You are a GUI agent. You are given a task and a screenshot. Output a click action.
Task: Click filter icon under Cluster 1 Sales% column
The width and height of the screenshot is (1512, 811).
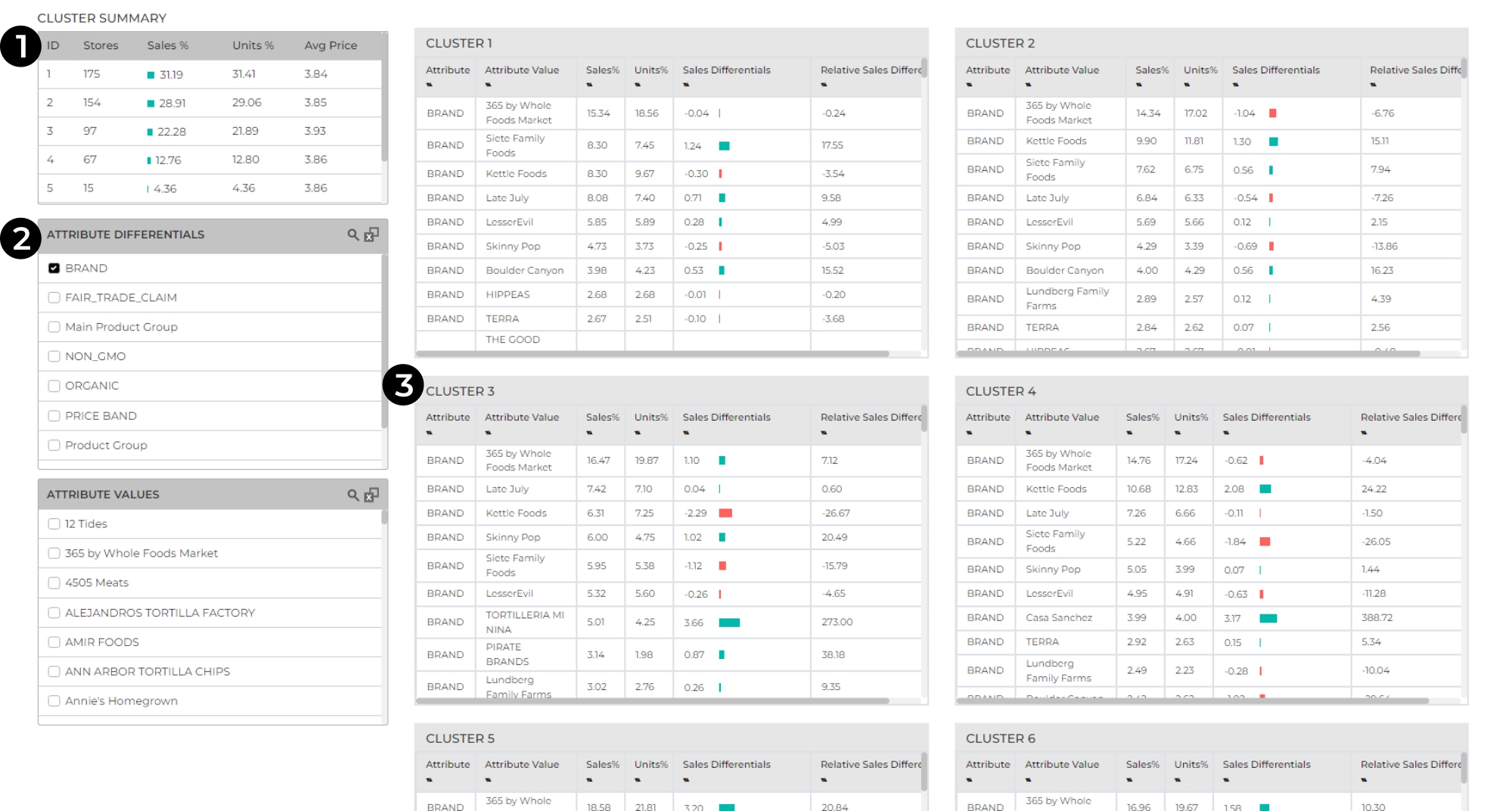589,85
